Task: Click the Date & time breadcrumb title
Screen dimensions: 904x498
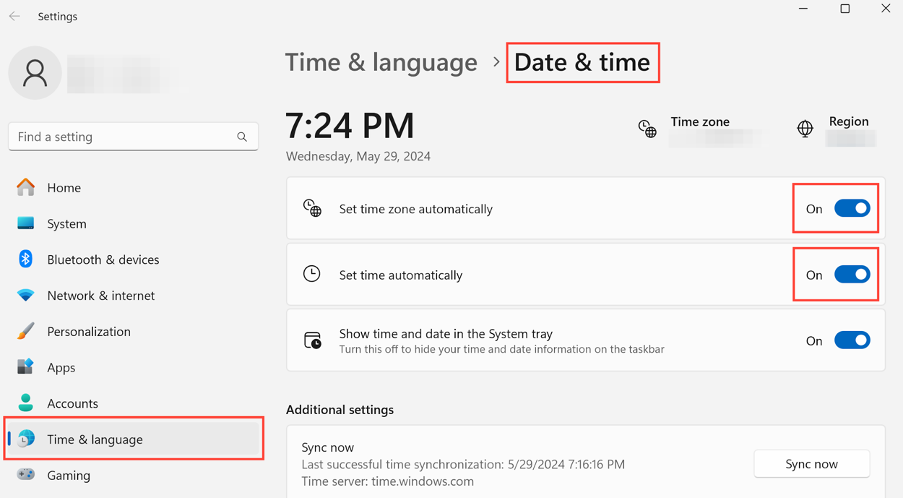Action: (582, 62)
